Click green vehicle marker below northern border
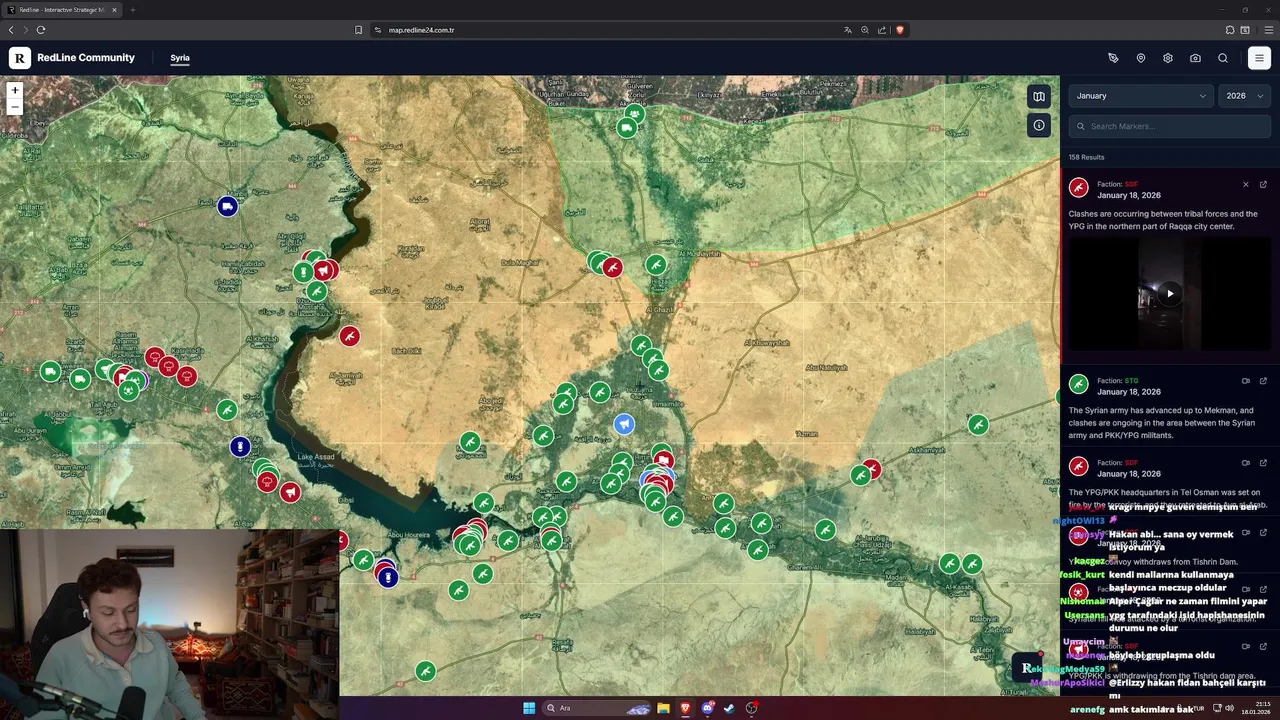The height and width of the screenshot is (720, 1280). [x=627, y=128]
